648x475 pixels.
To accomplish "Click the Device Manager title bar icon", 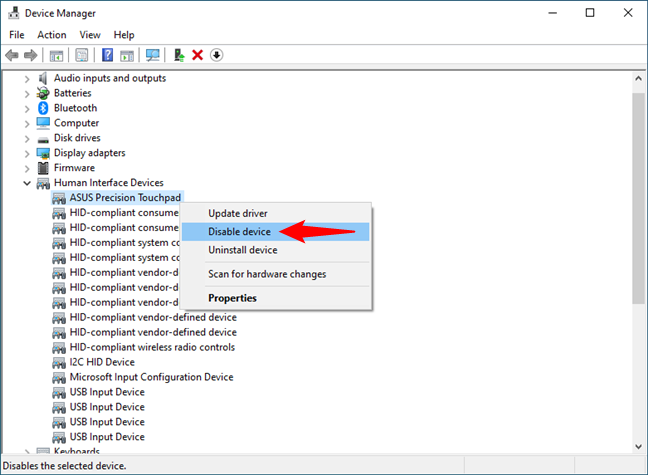I will tap(14, 13).
